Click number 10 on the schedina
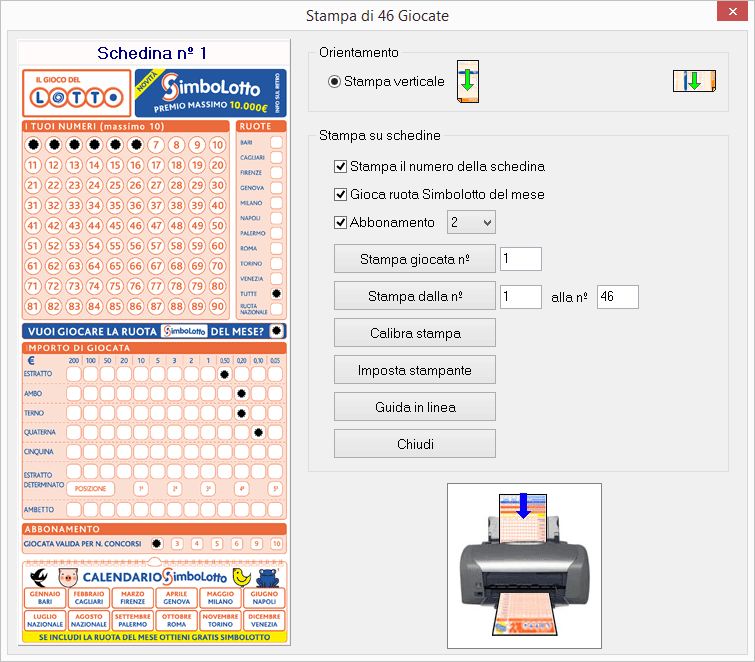This screenshot has width=755, height=662. coord(218,144)
